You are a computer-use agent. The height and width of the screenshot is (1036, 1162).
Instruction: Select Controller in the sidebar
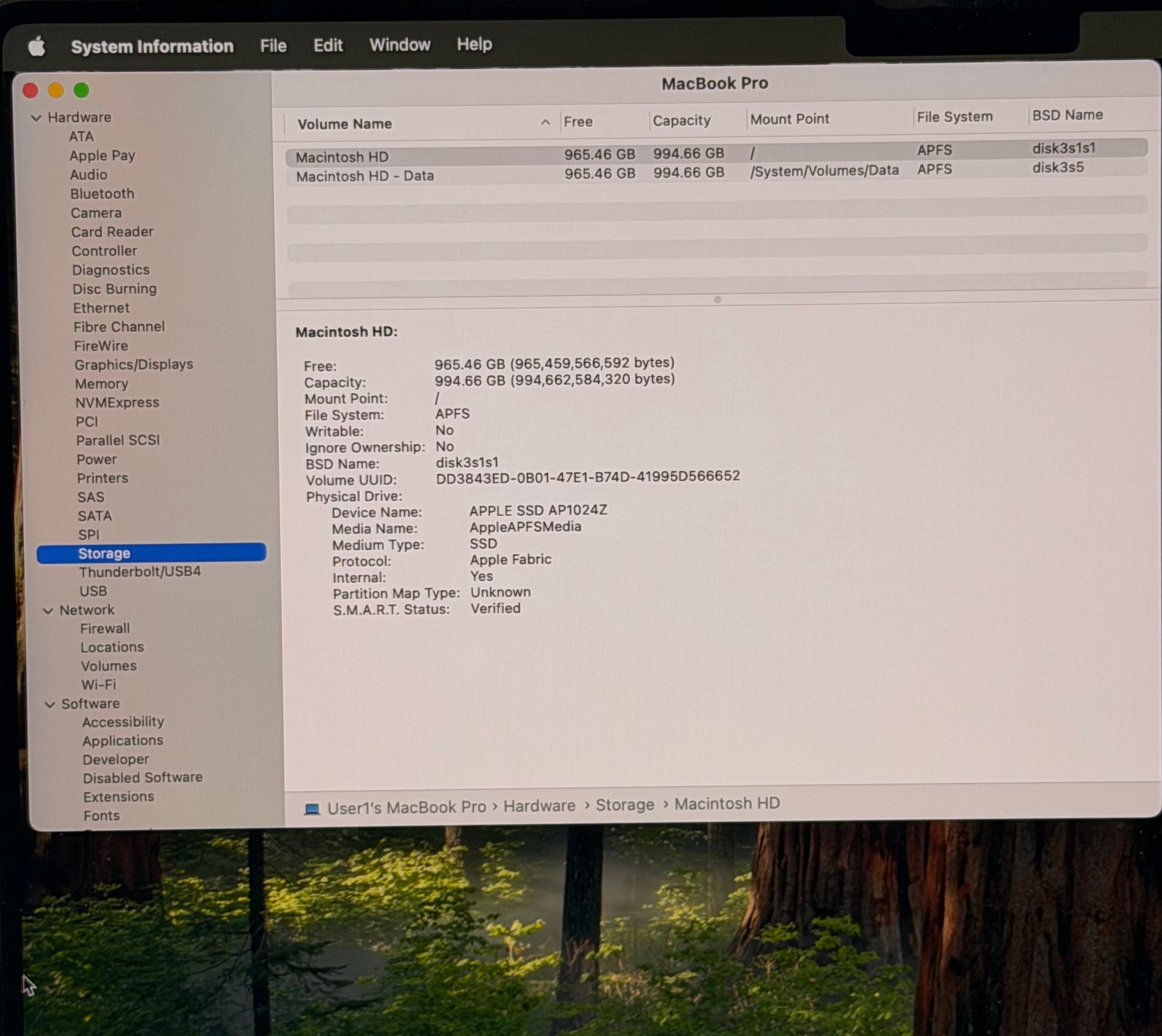(105, 251)
